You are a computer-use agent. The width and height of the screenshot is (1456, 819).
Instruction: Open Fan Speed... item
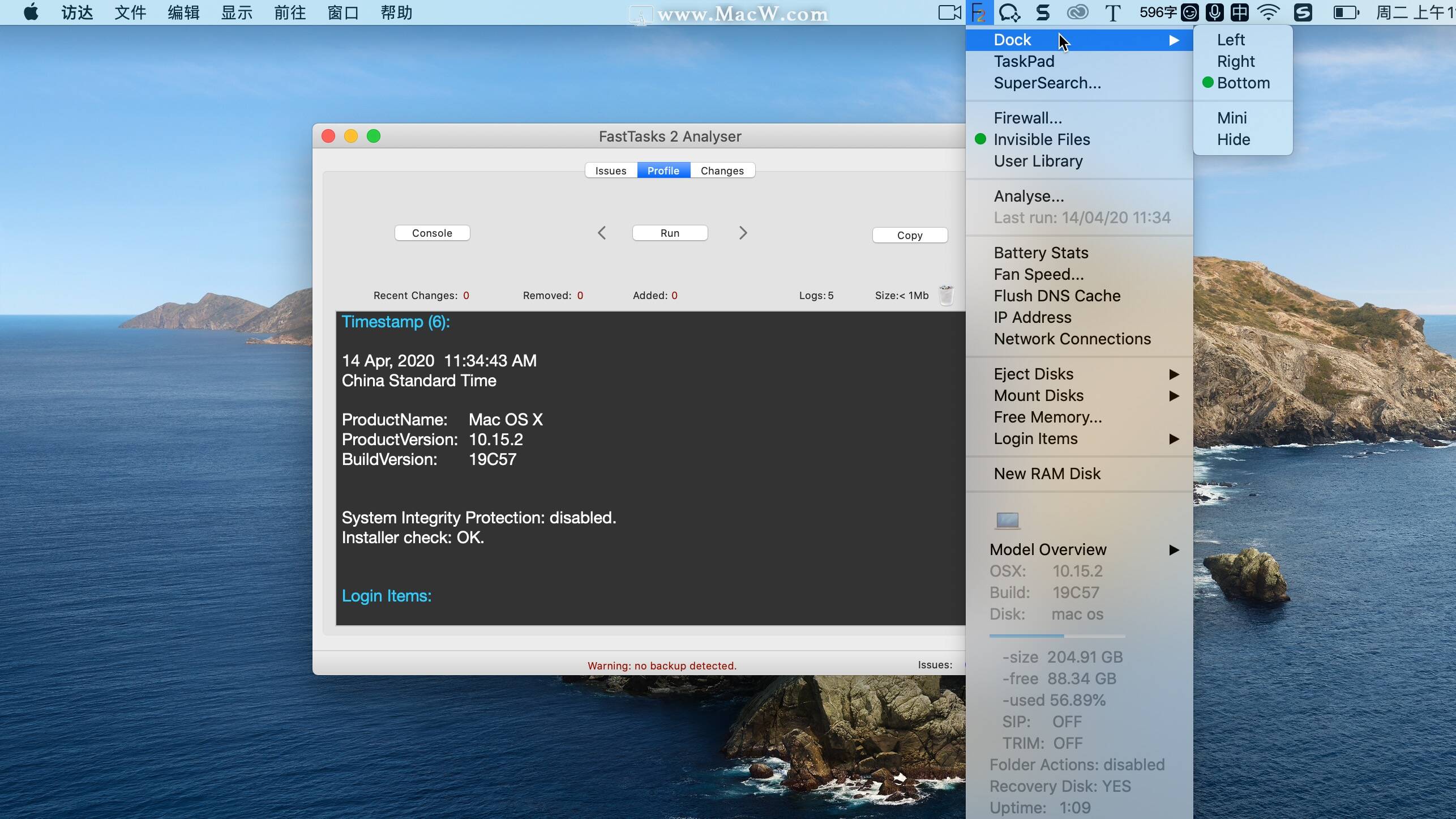pos(1079,274)
